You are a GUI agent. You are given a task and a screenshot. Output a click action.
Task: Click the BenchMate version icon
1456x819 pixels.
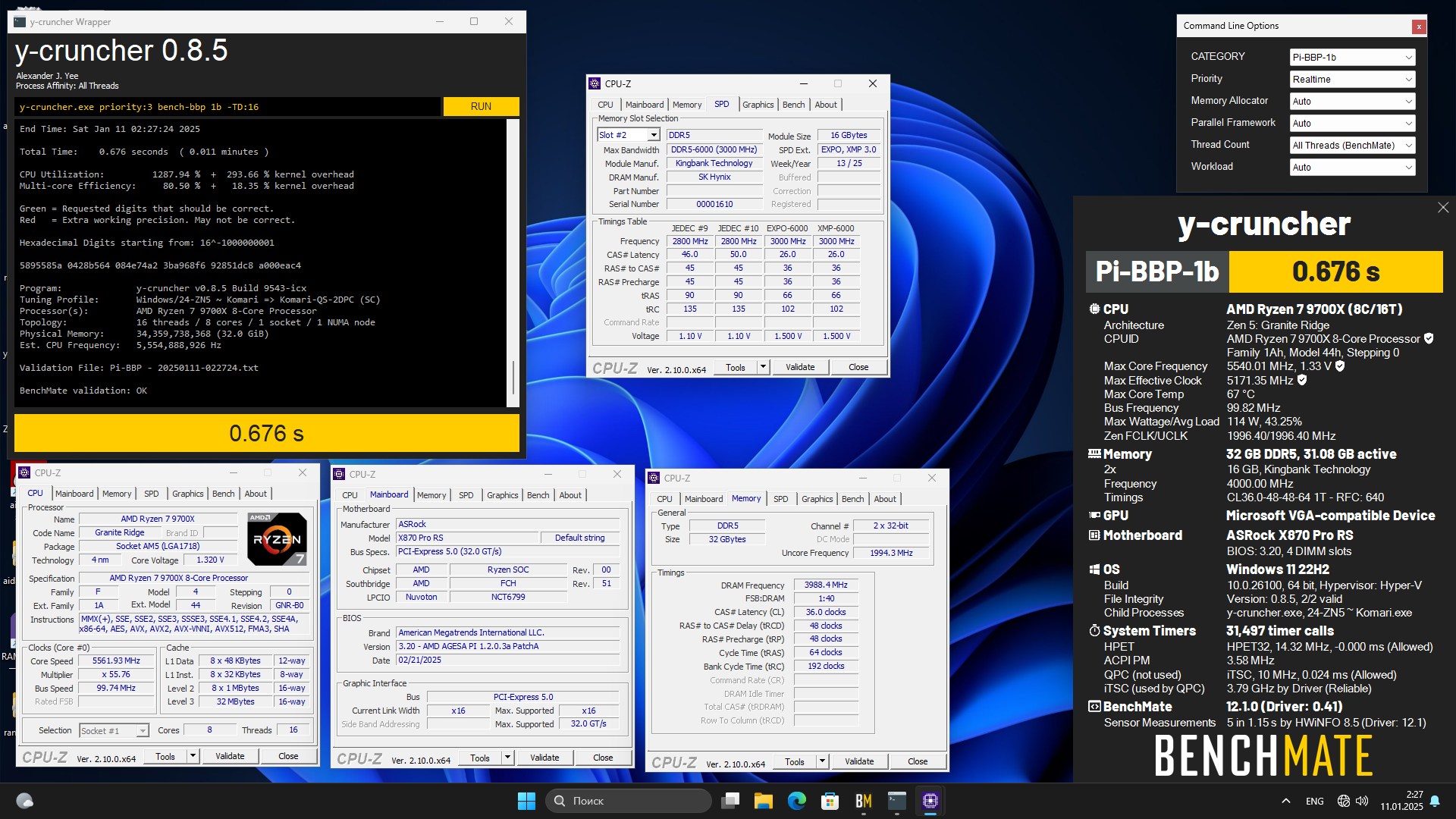tap(1094, 707)
